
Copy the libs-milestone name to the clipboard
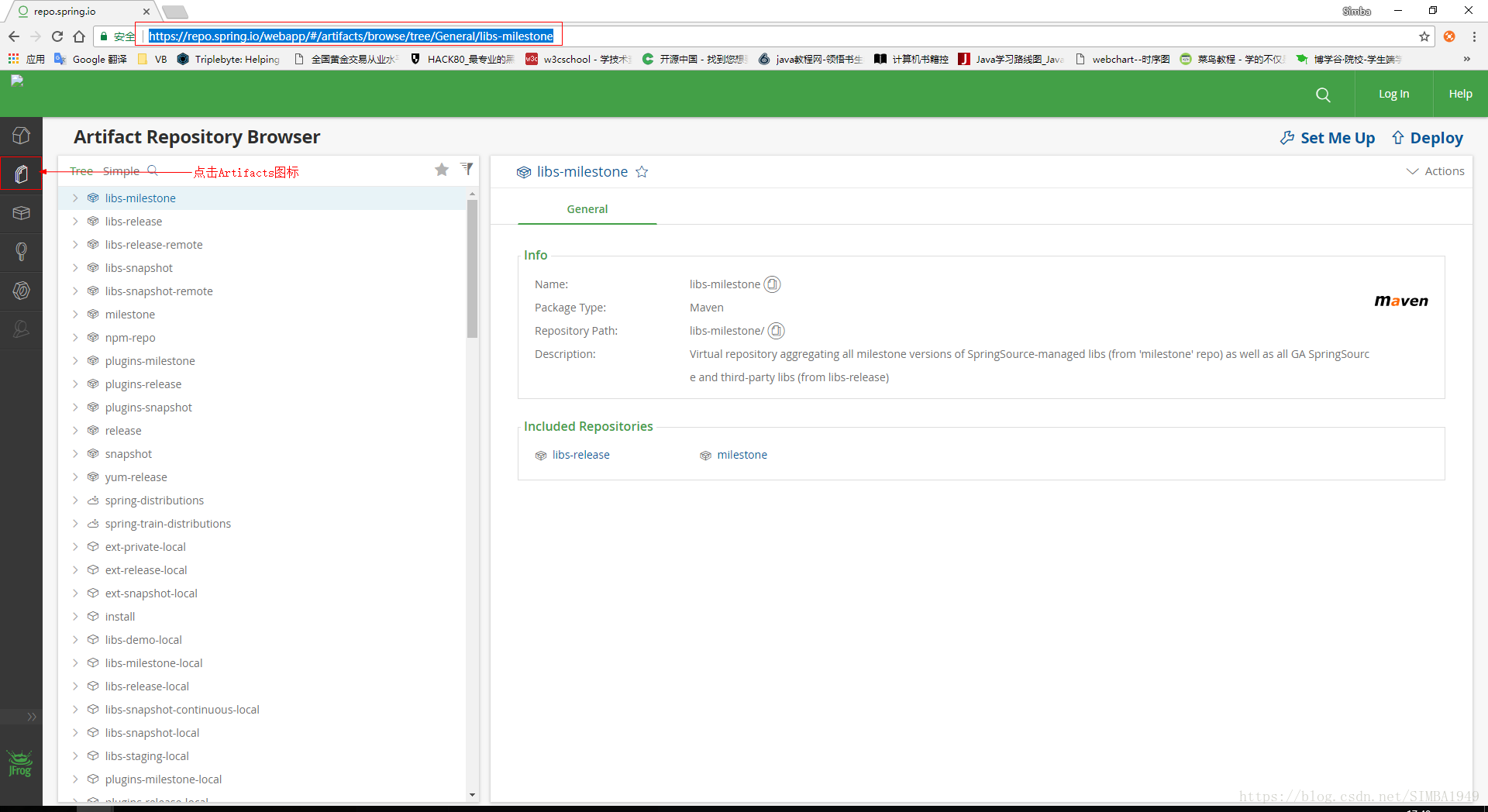pos(772,284)
